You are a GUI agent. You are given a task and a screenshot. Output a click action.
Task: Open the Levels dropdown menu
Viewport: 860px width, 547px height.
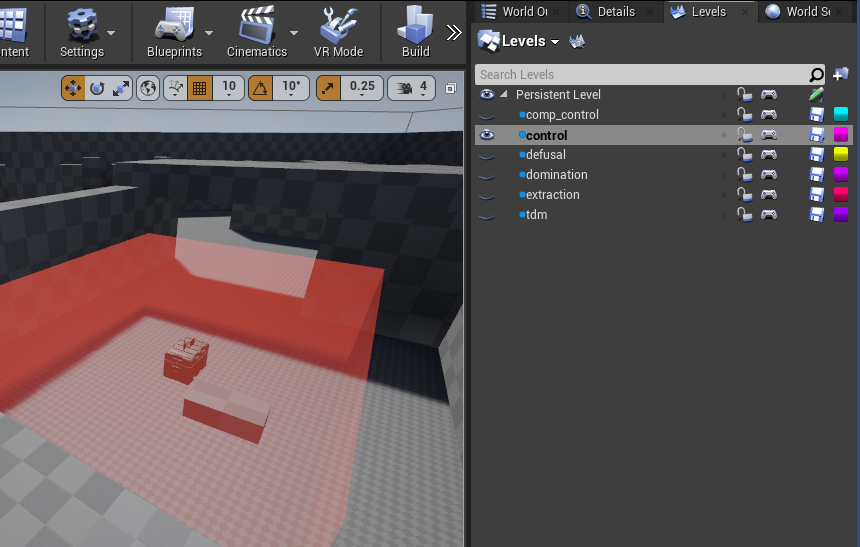(518, 41)
